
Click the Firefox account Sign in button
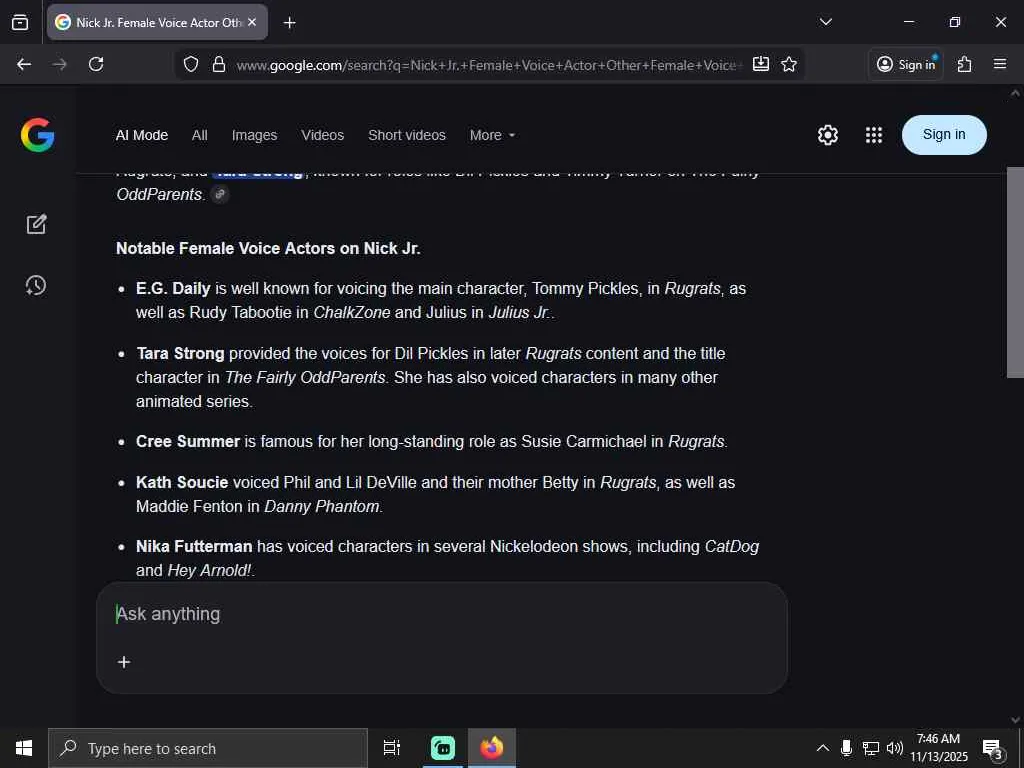click(x=906, y=64)
